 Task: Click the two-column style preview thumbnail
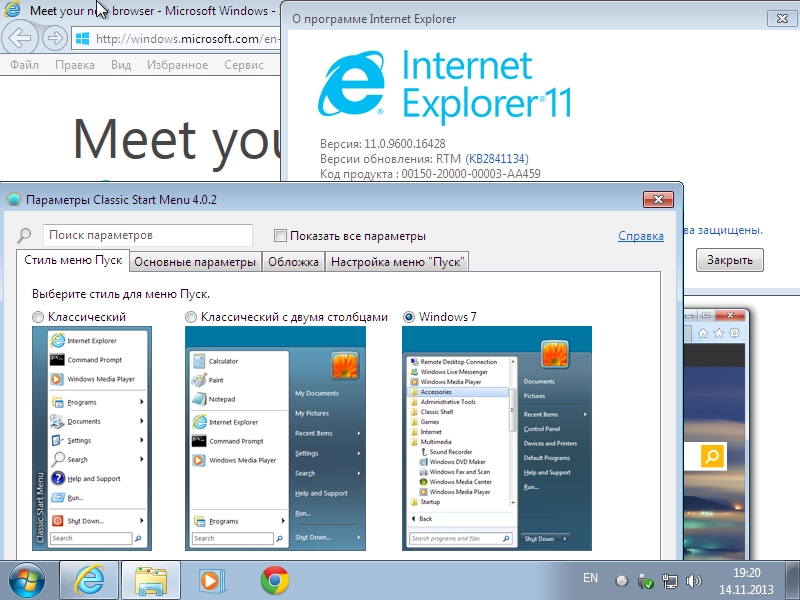point(276,438)
